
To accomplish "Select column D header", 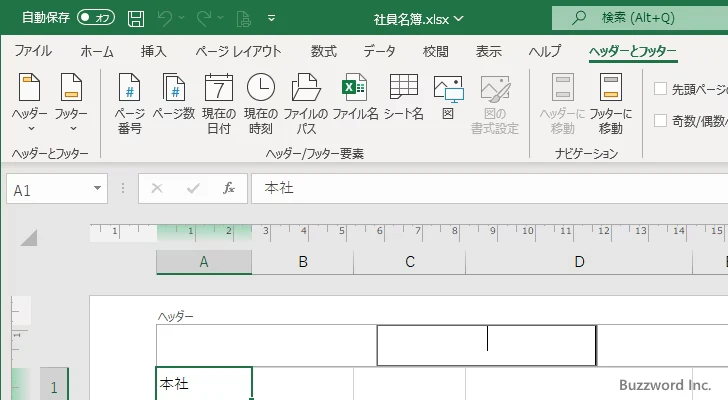I will tap(579, 262).
